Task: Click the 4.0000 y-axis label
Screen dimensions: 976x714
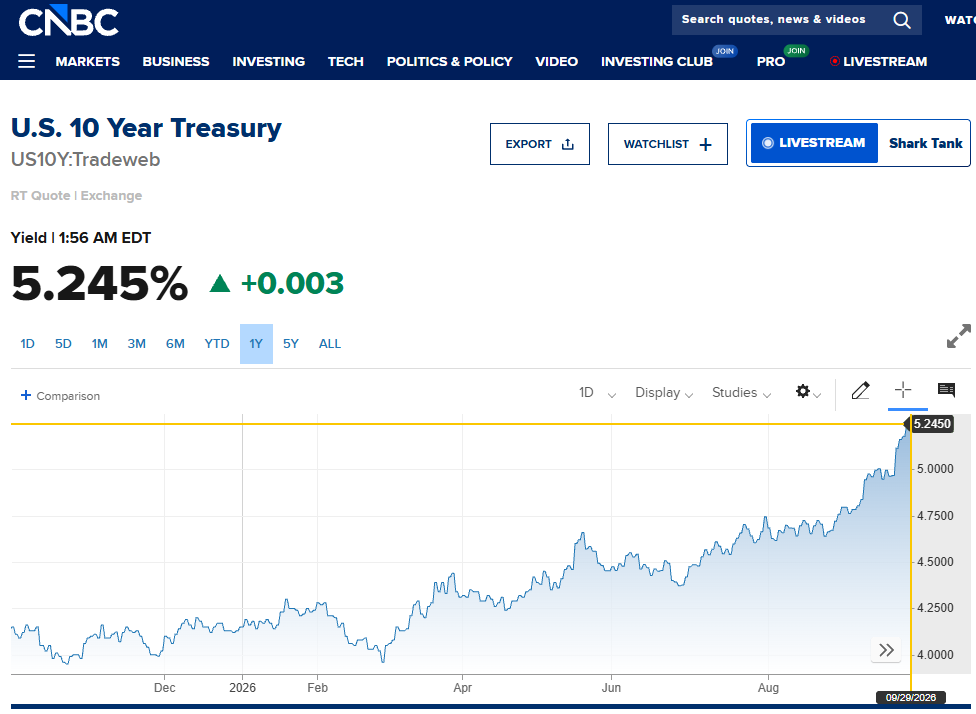Action: [935, 654]
